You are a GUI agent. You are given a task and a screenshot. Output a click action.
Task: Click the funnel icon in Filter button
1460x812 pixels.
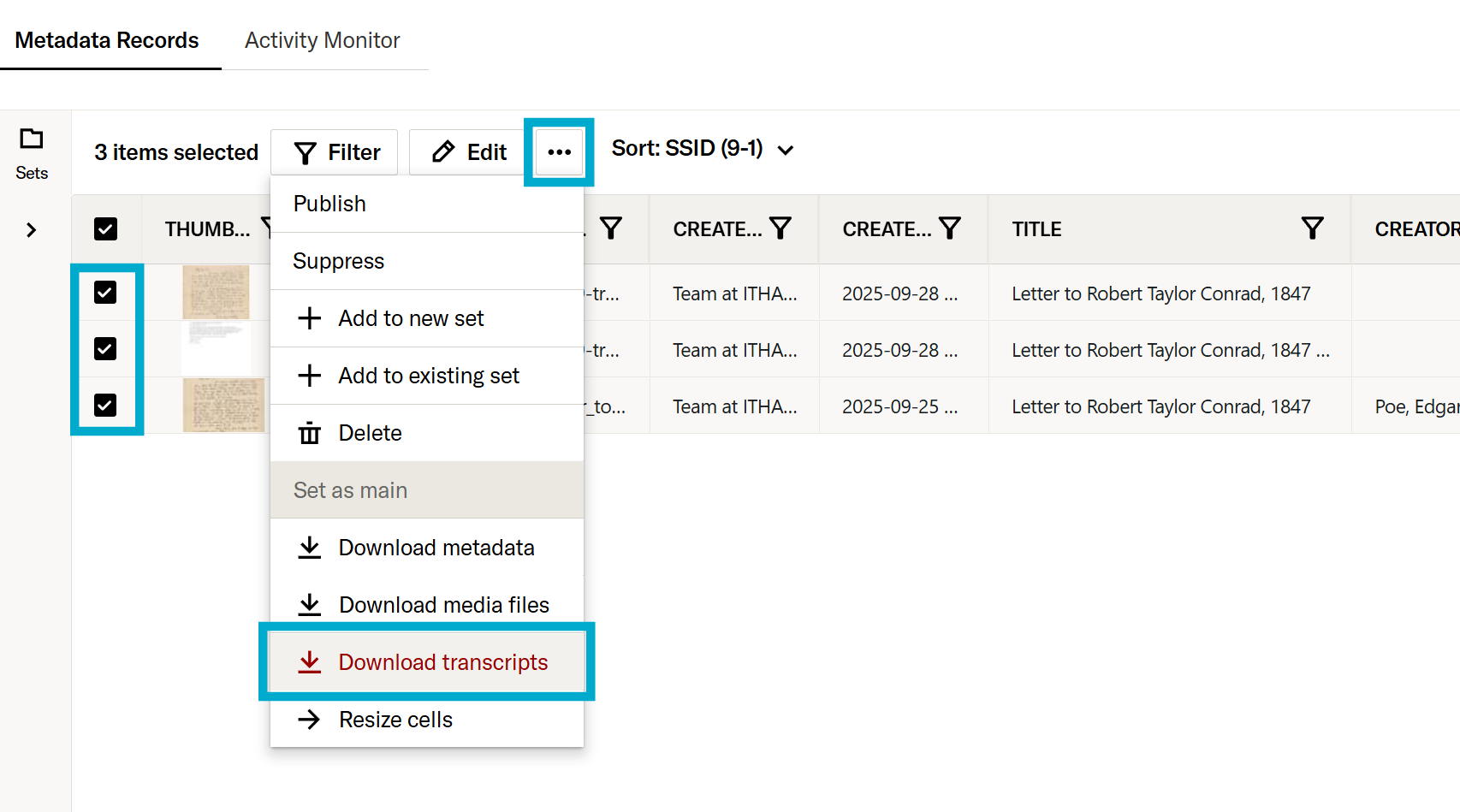coord(305,153)
